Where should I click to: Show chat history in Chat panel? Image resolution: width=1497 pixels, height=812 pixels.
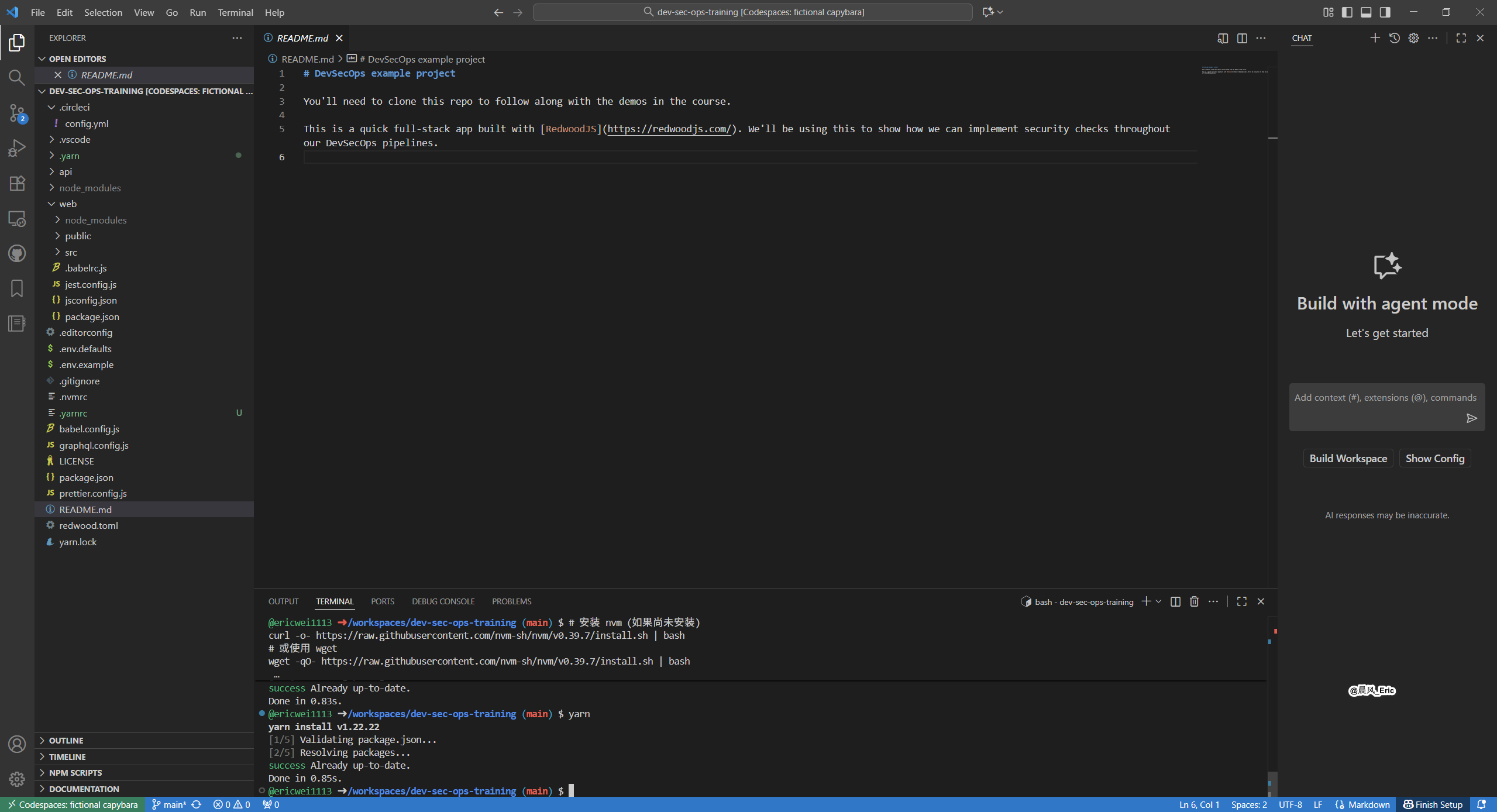1395,38
